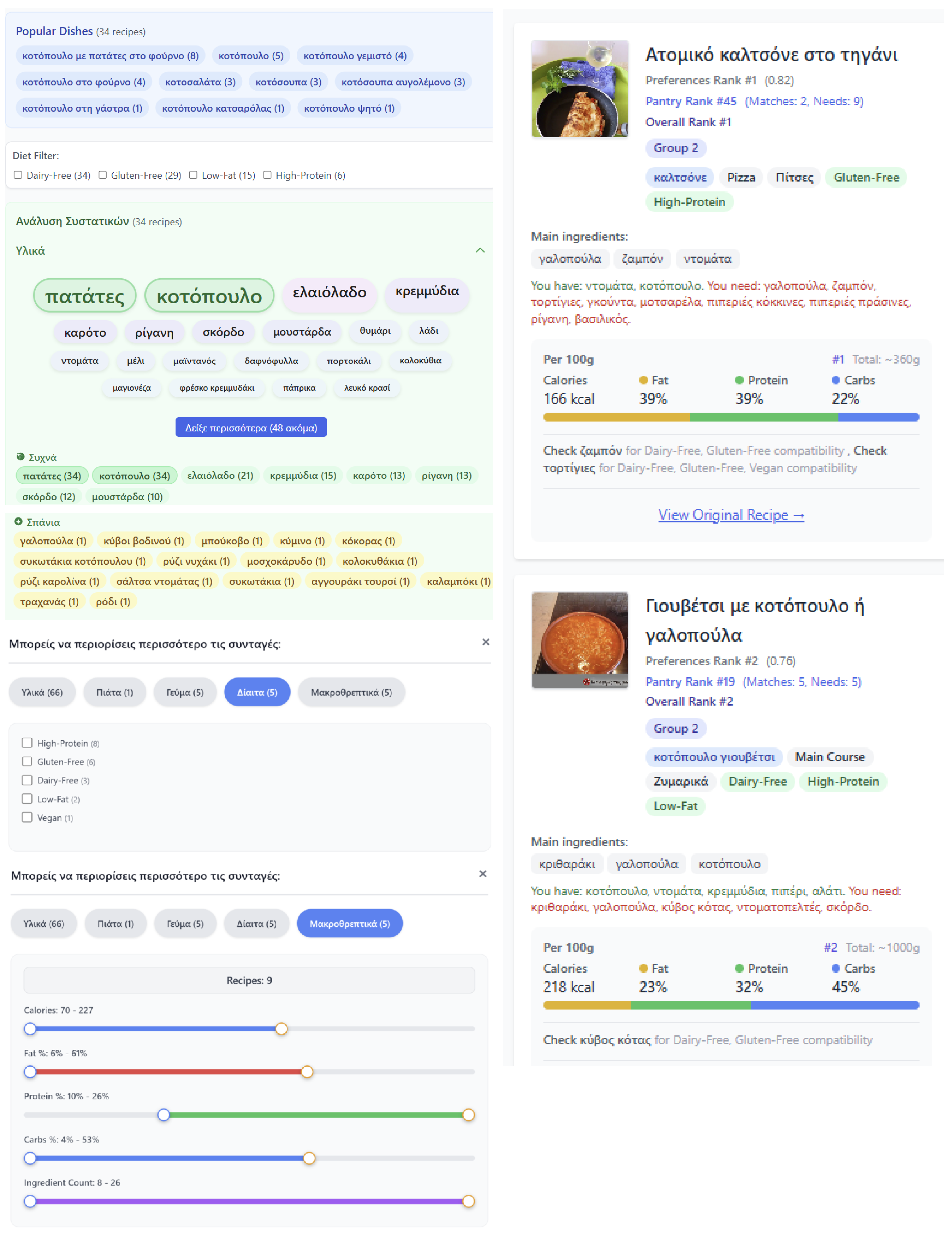Enable the Dairy-Free (34) diet filter
The image size is (952, 1239).
pyautogui.click(x=18, y=175)
